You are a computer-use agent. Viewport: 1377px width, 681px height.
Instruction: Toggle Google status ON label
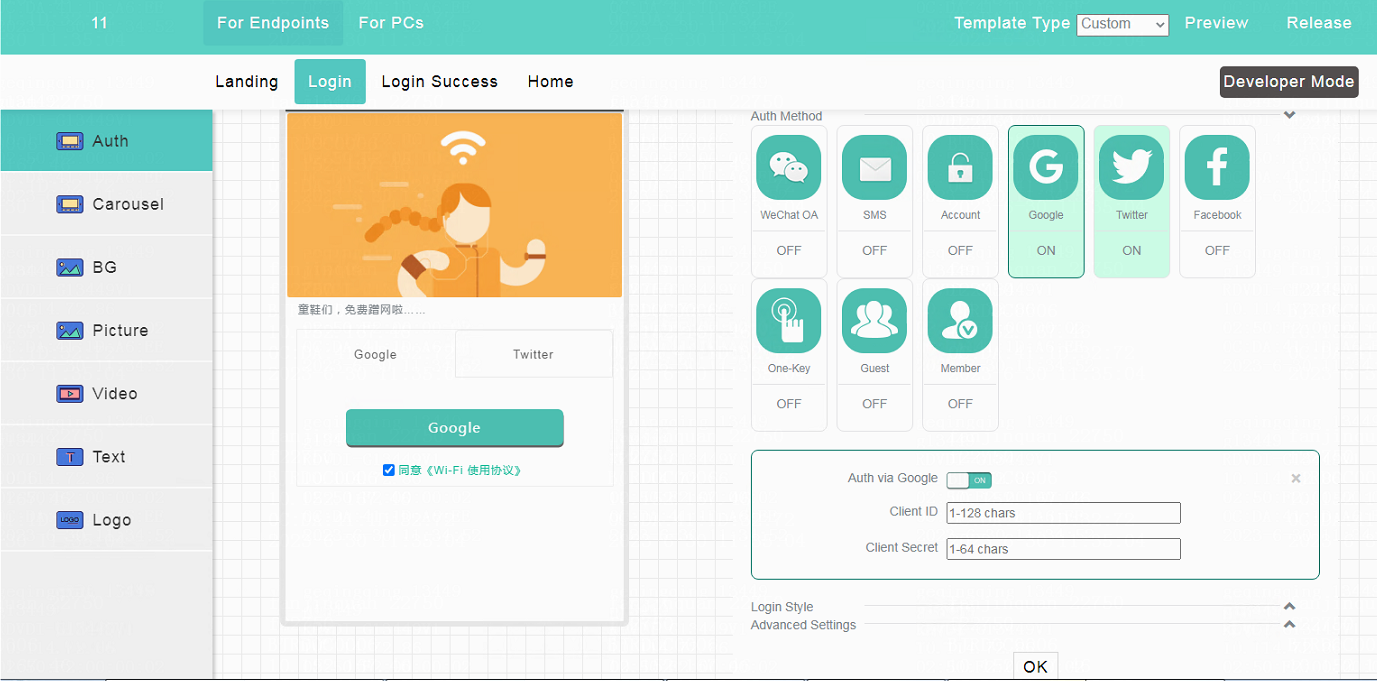click(x=1046, y=251)
